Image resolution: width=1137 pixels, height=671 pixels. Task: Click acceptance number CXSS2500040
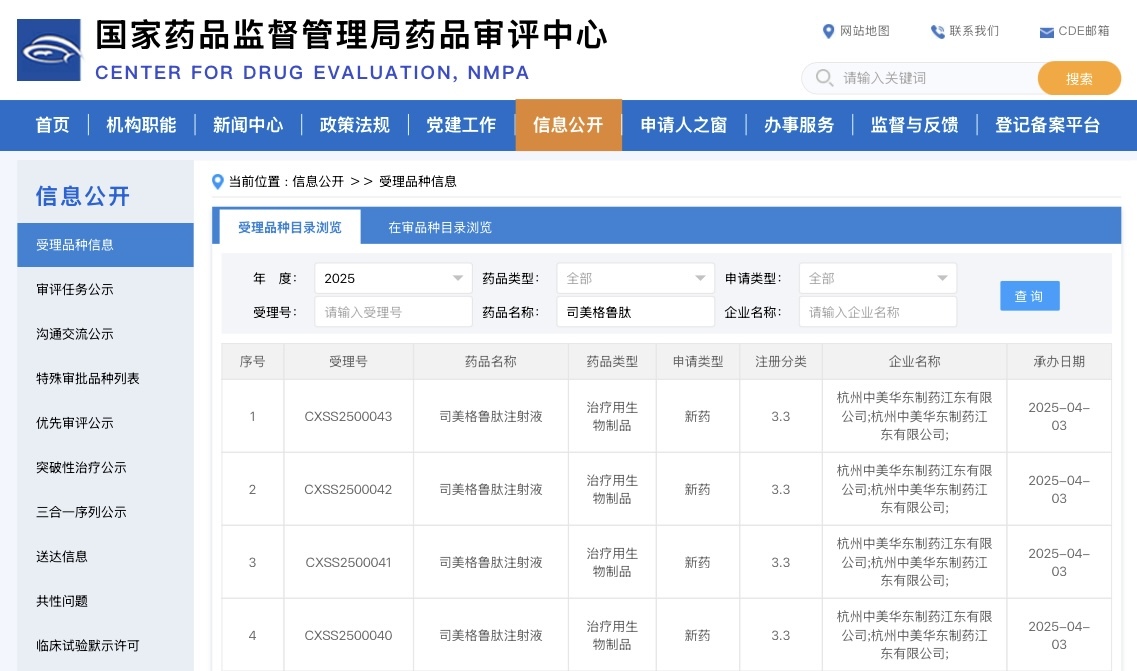pos(348,635)
